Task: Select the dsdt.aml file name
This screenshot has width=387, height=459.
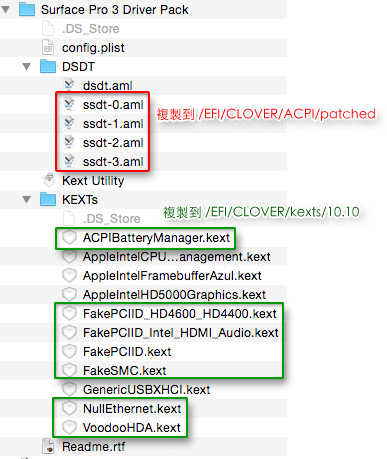Action: pyautogui.click(x=108, y=86)
